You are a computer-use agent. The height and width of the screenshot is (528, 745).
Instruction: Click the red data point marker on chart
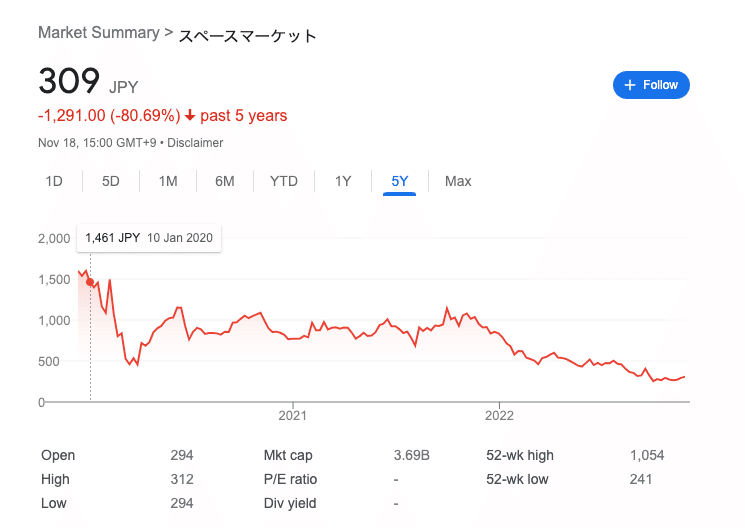(90, 282)
